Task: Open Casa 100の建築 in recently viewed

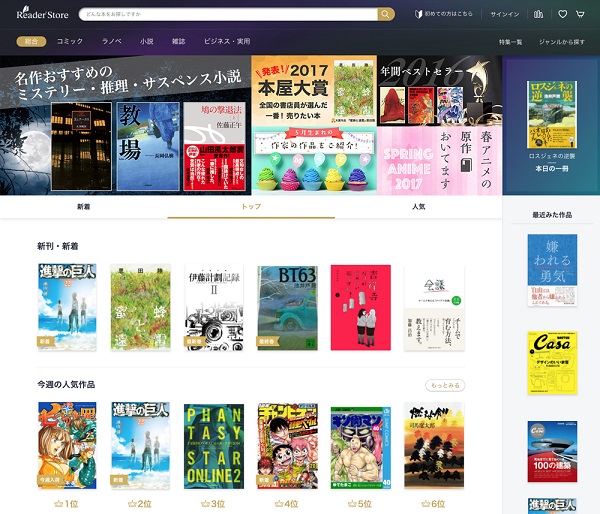Action: [x=552, y=452]
